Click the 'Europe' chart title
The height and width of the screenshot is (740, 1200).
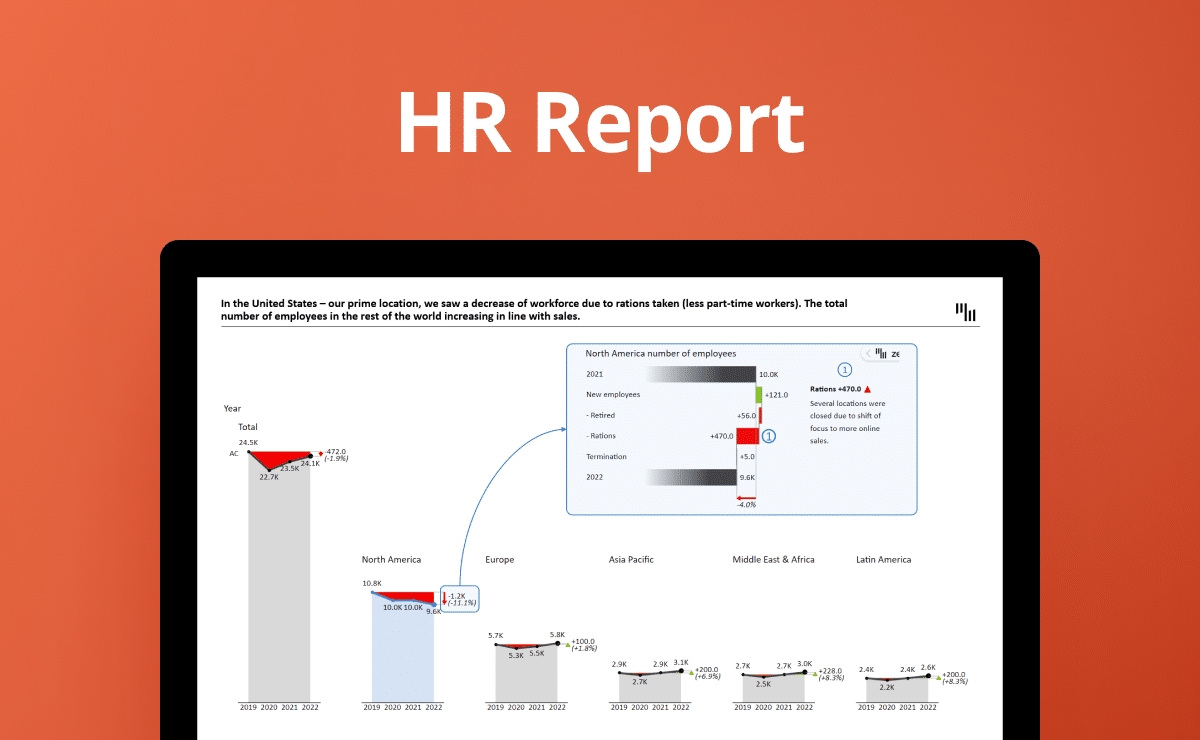pyautogui.click(x=500, y=560)
